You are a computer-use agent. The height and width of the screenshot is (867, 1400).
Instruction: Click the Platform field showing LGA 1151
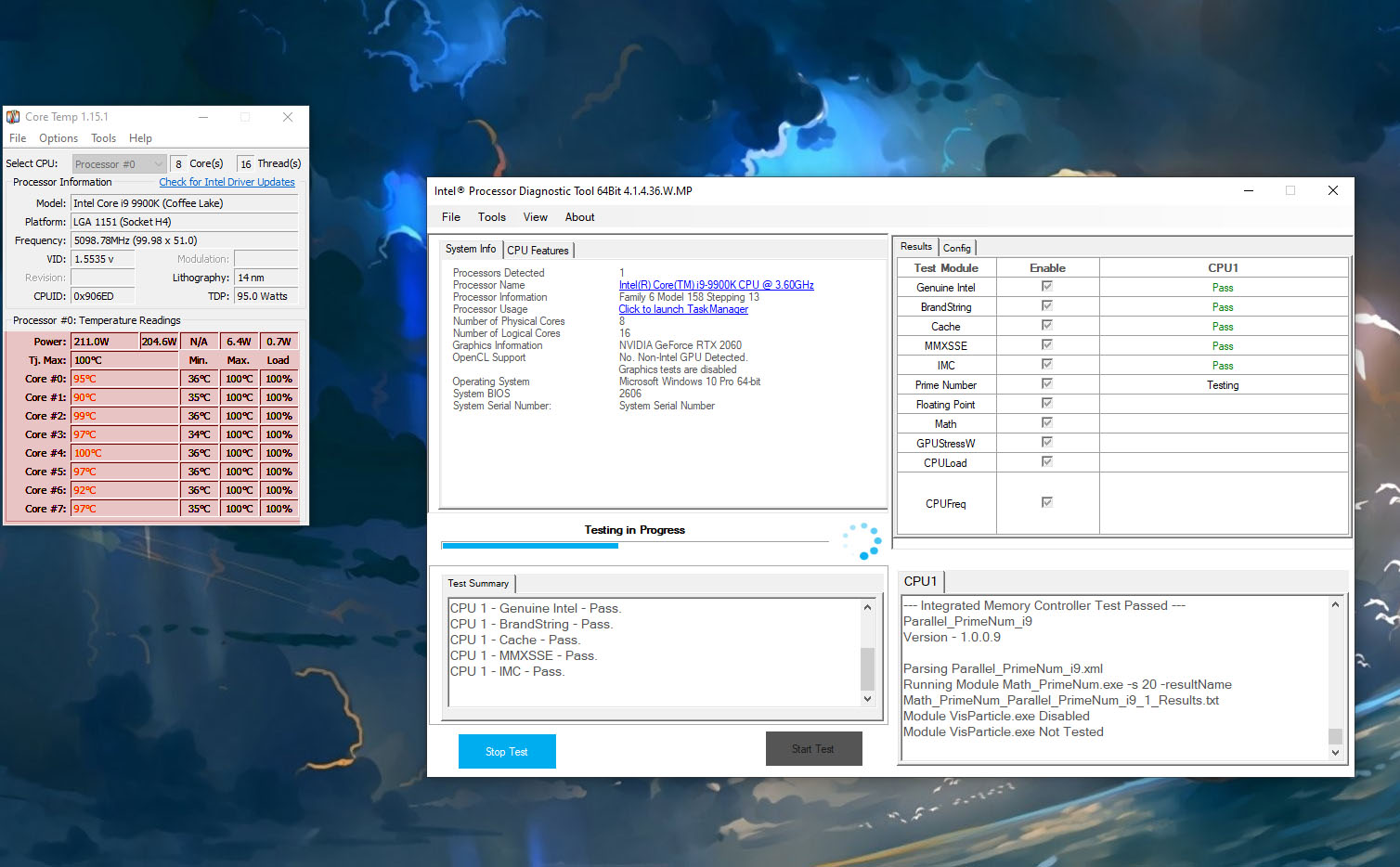184,222
